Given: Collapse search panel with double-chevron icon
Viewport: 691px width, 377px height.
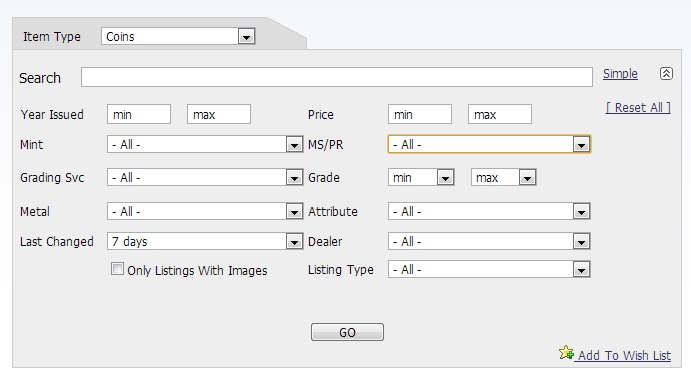Looking at the screenshot, I should coord(666,73).
